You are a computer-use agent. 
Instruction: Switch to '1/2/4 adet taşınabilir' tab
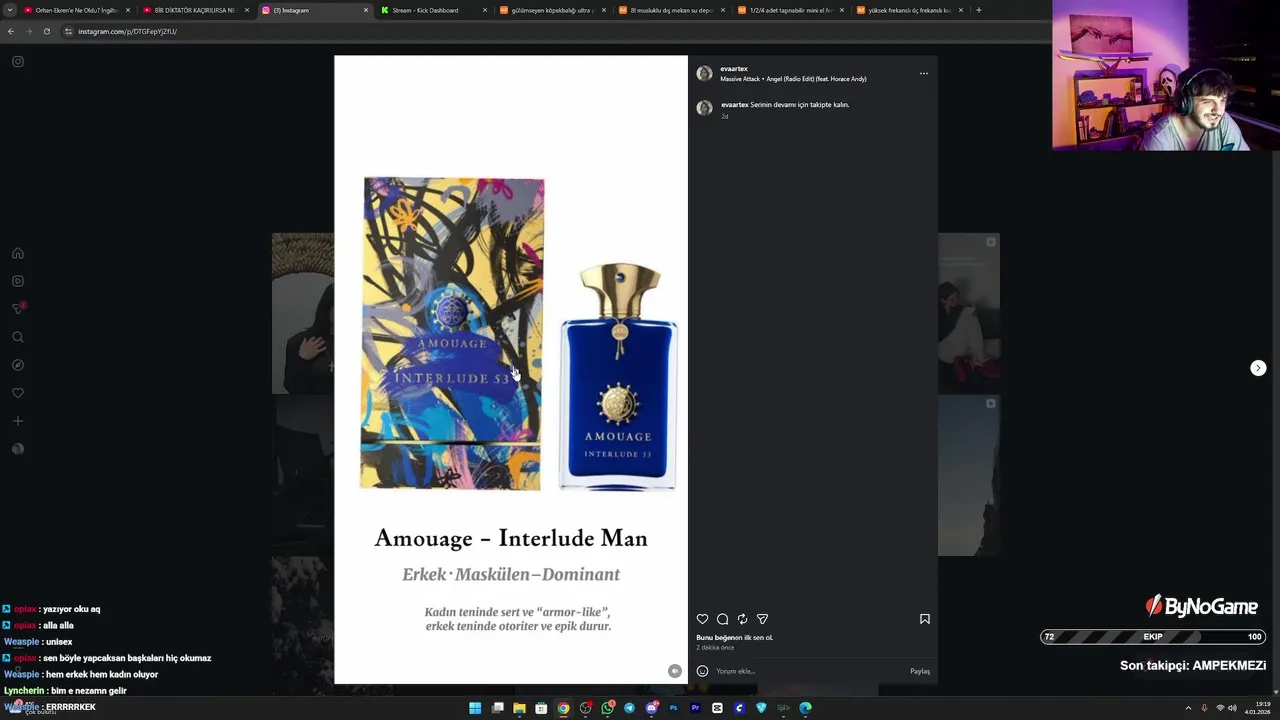click(x=790, y=10)
